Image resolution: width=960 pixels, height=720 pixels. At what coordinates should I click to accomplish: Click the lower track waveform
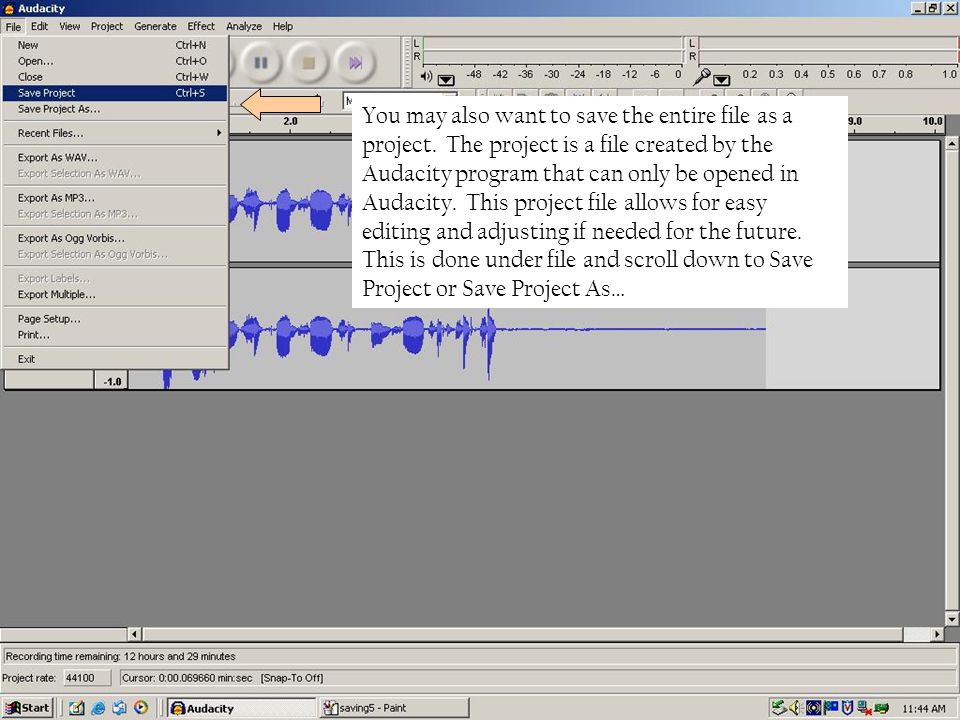tap(496, 331)
